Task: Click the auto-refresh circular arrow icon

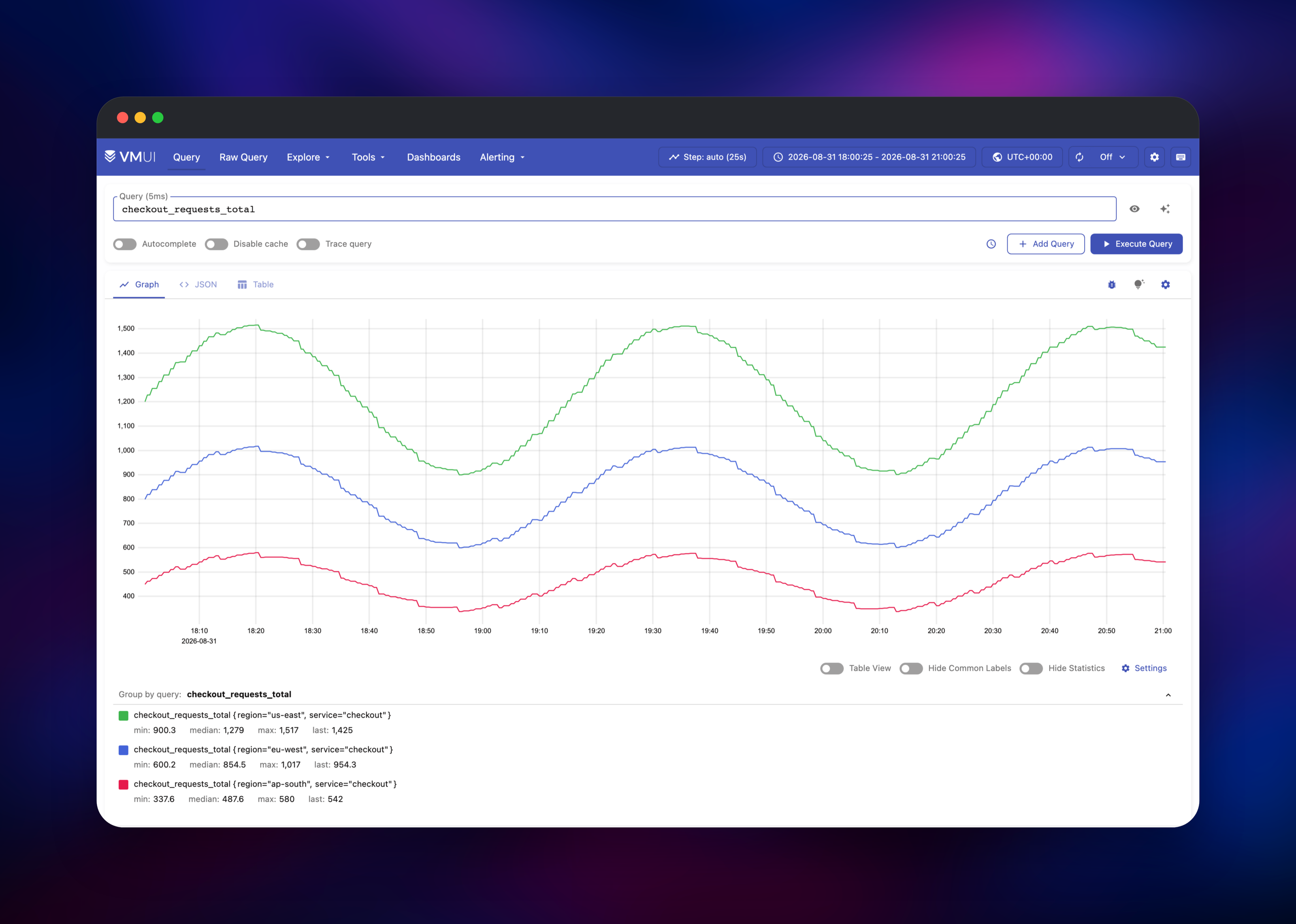Action: [x=1079, y=157]
